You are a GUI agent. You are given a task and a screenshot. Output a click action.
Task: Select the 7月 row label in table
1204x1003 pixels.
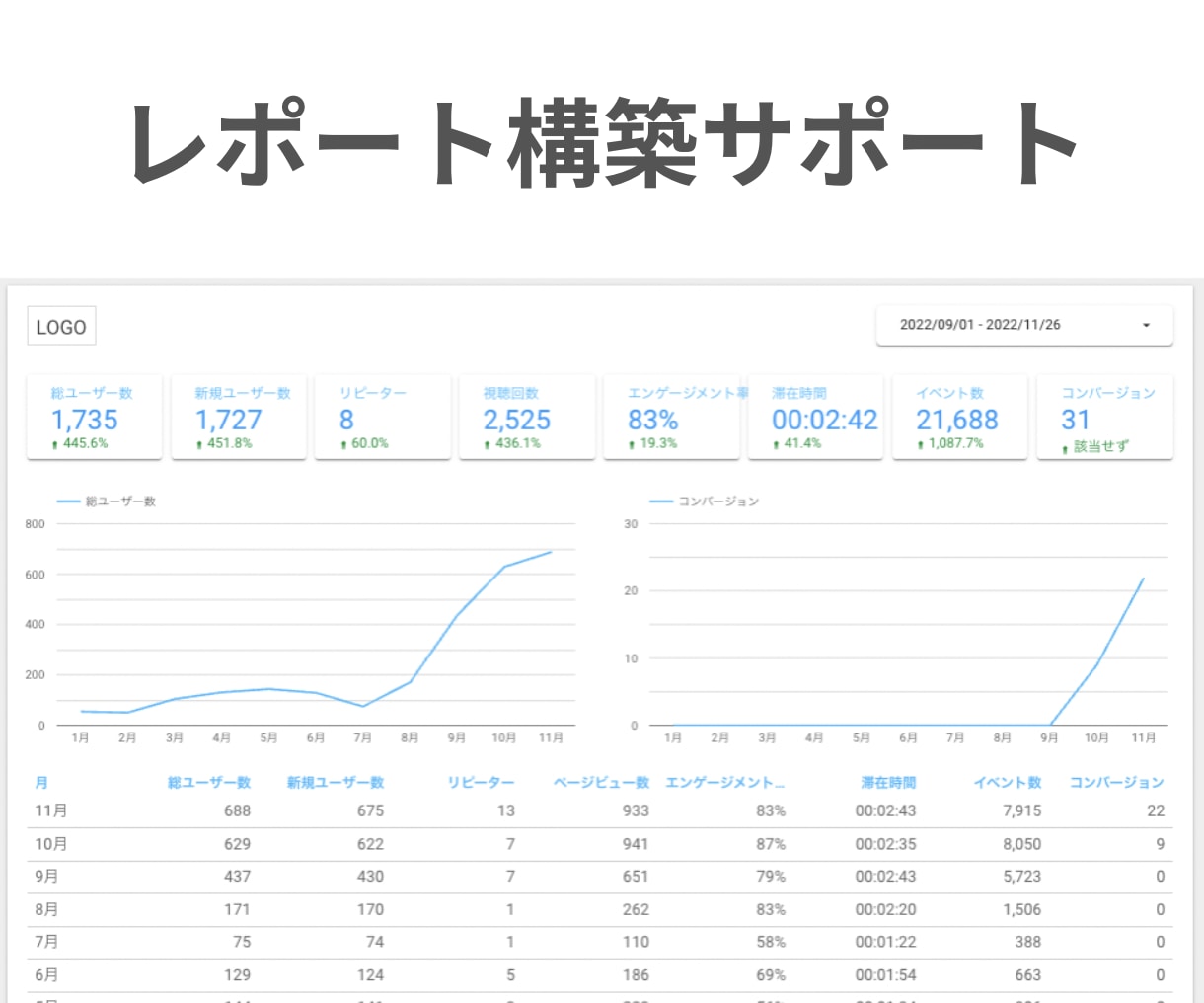46,942
